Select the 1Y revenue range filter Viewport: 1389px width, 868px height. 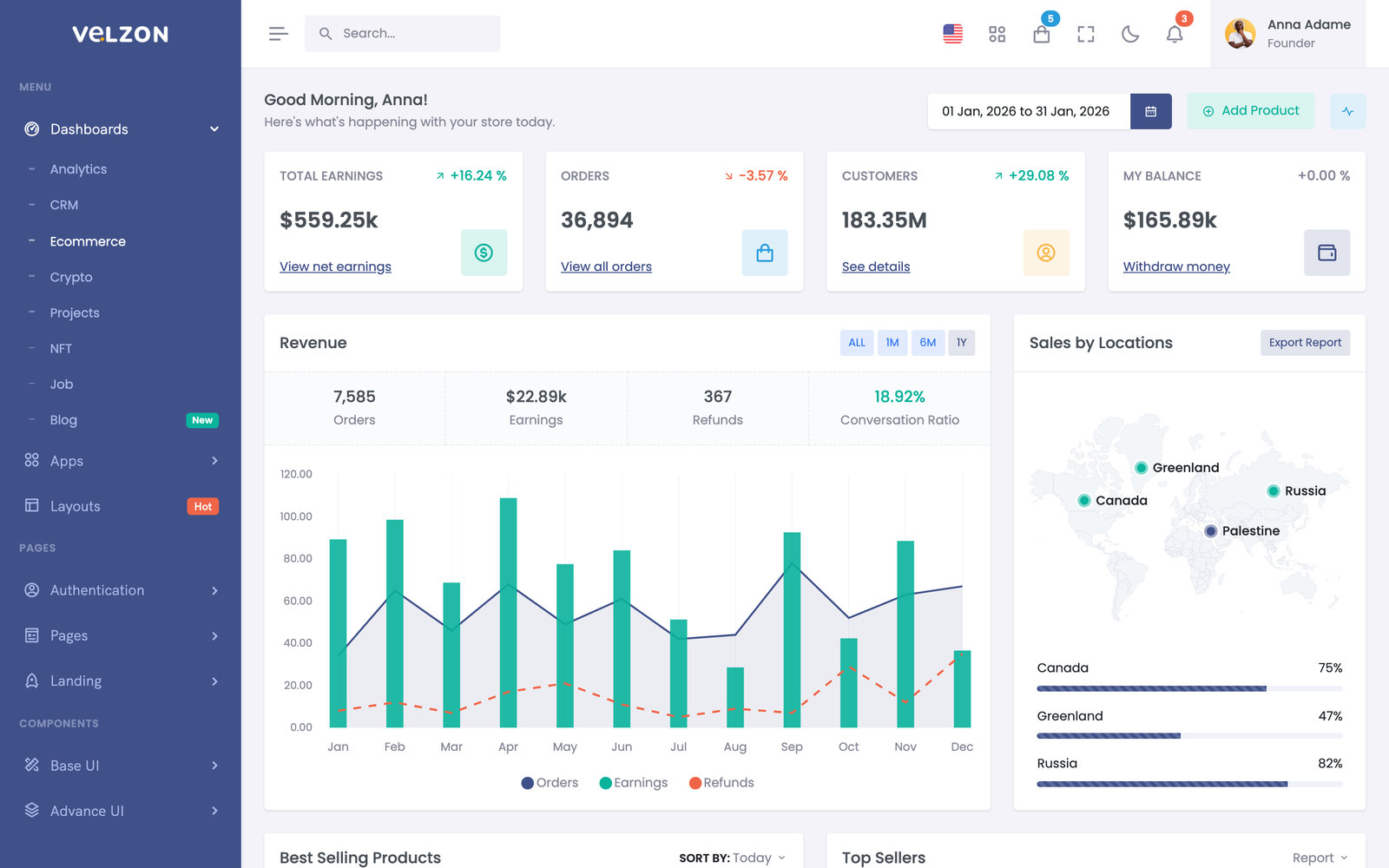(x=961, y=343)
